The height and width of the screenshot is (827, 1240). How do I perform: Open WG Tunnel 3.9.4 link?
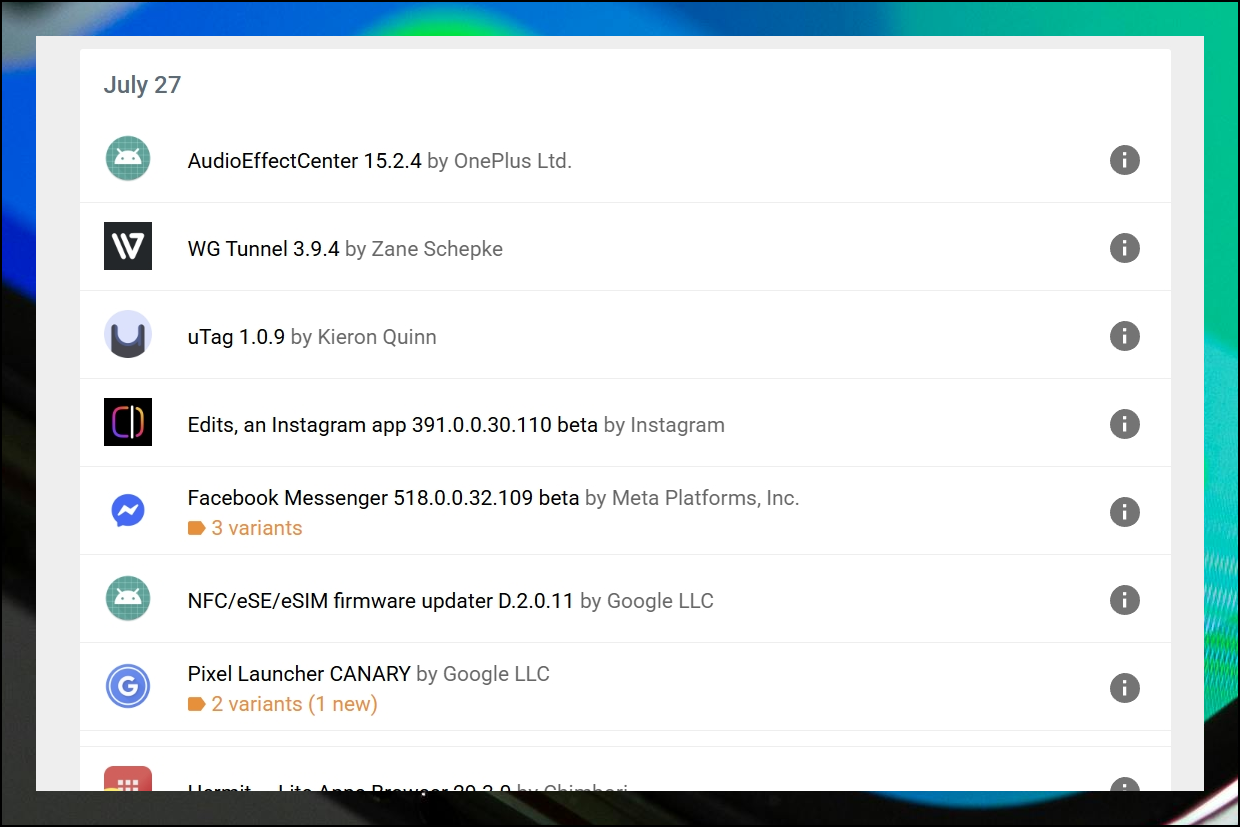coord(263,248)
